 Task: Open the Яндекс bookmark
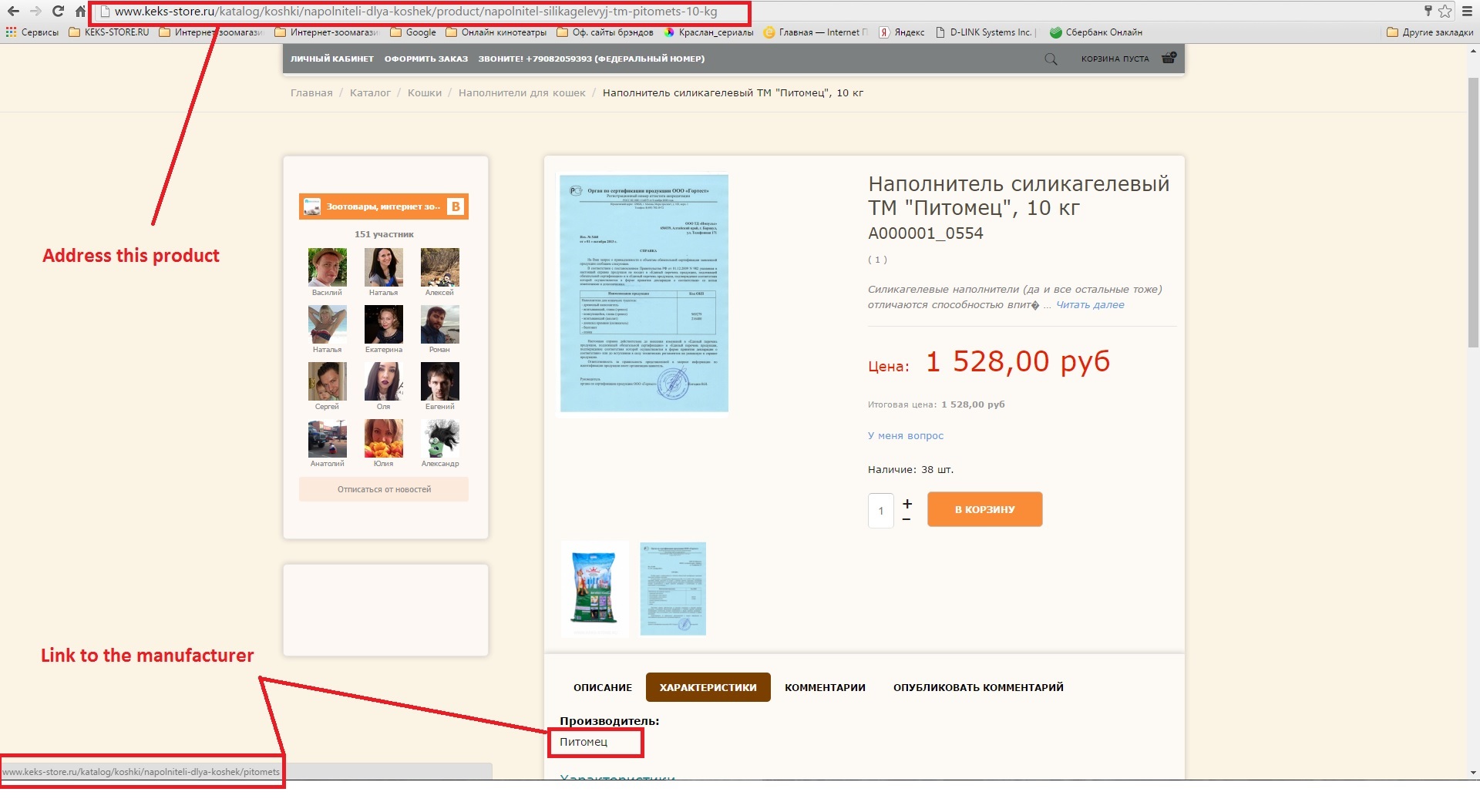902,32
